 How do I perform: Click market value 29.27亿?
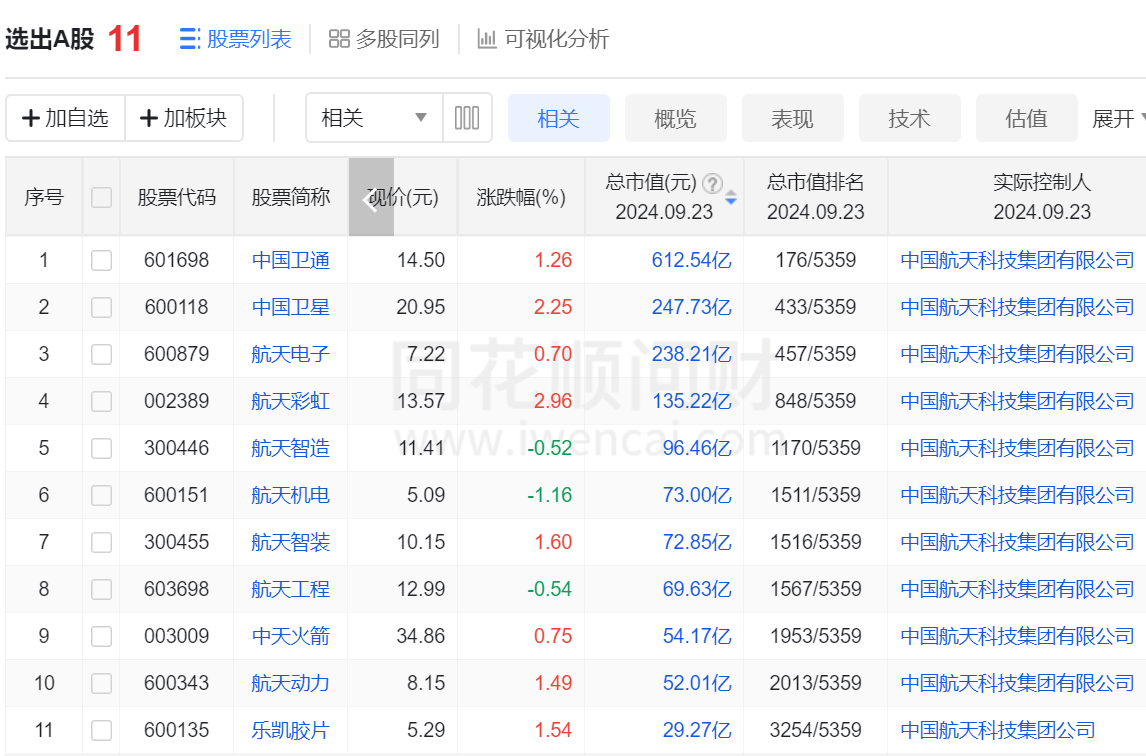(697, 730)
